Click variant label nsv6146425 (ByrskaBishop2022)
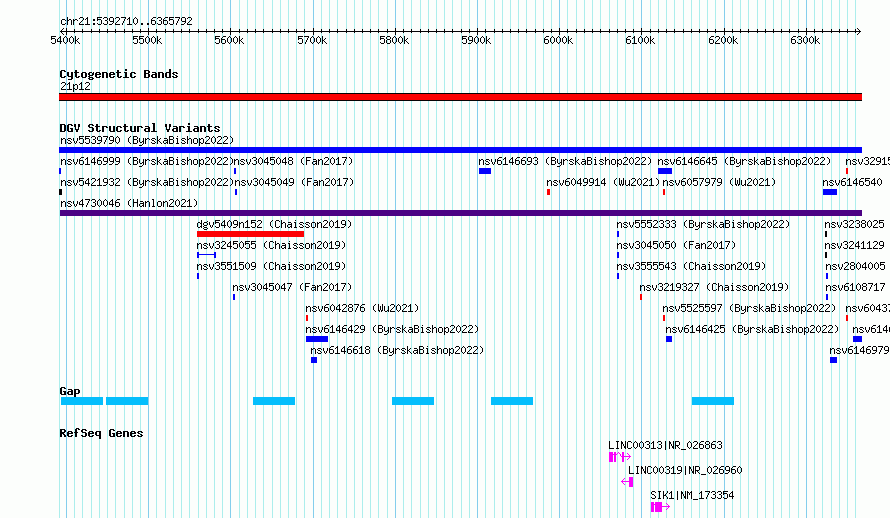This screenshot has height=518, width=890. pos(752,329)
